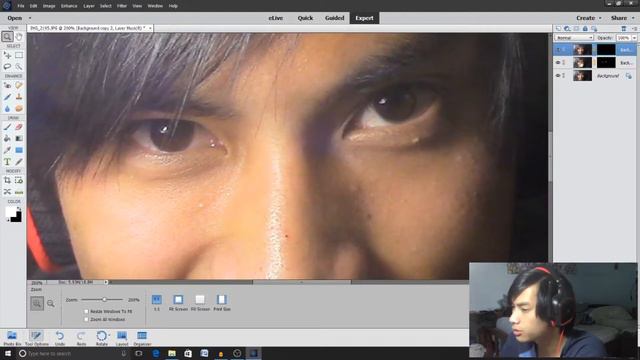Image resolution: width=640 pixels, height=360 pixels.
Task: Select the Straighten tool
Action: [x=19, y=192]
